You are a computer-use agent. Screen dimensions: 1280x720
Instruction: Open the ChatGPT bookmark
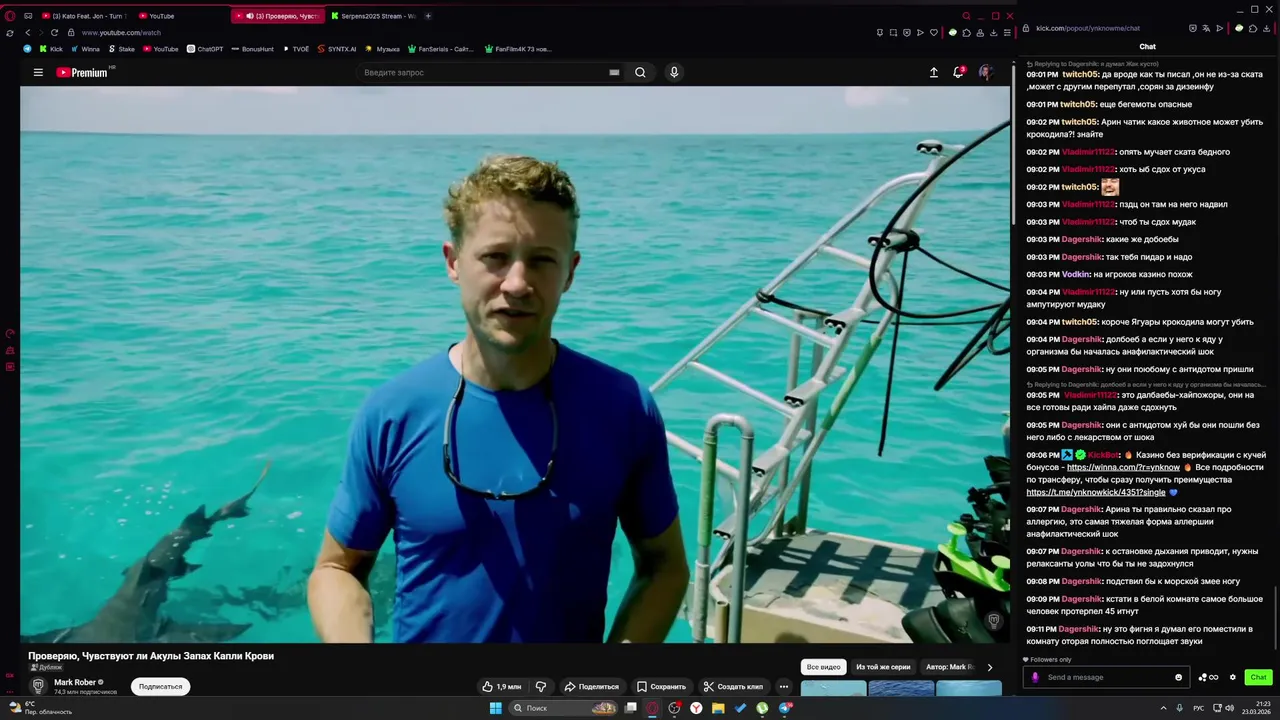[205, 48]
